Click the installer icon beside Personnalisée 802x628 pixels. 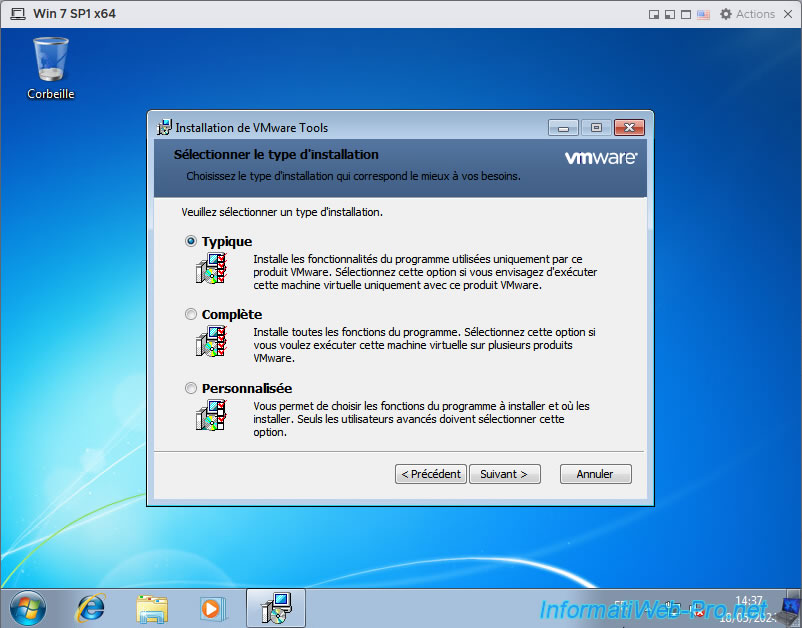point(211,414)
